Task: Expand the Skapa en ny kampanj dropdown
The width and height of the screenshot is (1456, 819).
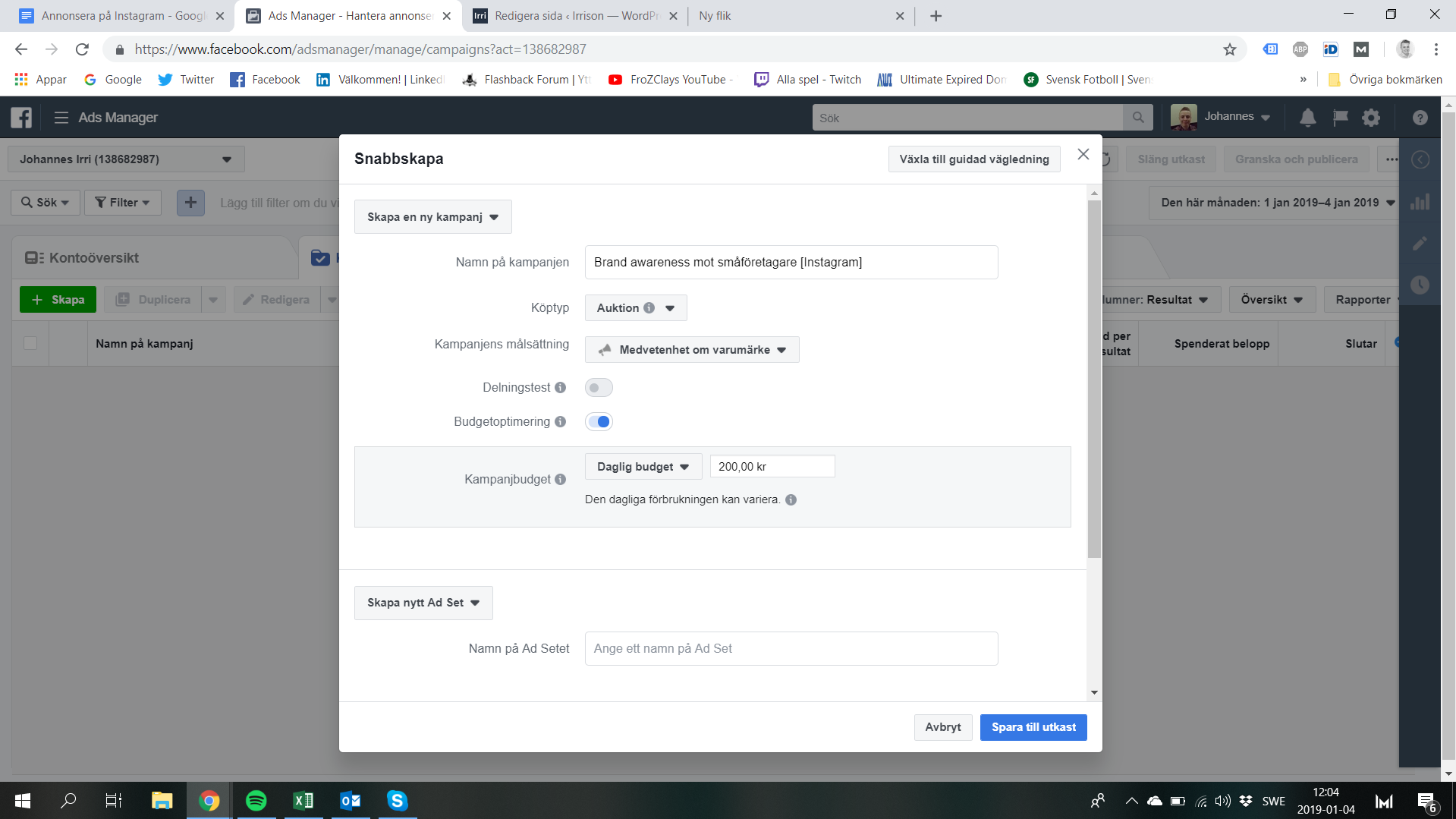Action: (432, 217)
